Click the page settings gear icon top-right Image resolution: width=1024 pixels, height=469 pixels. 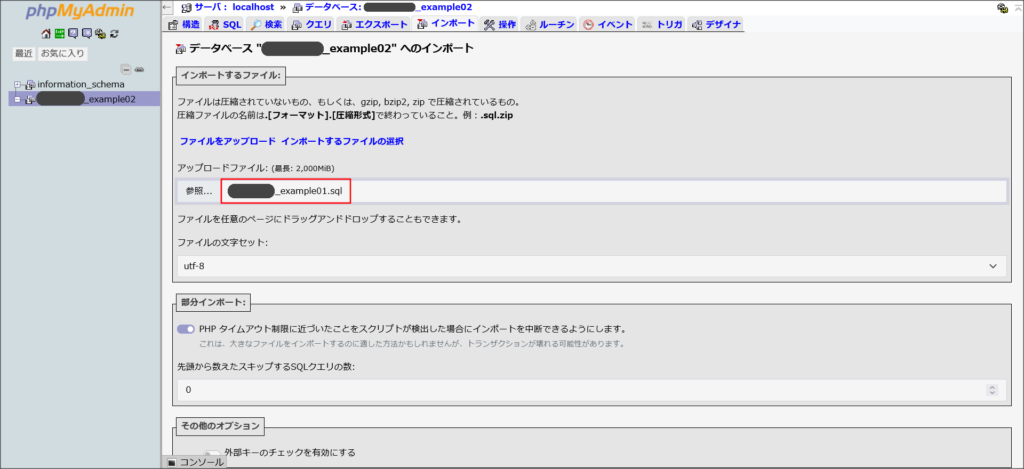point(1002,8)
